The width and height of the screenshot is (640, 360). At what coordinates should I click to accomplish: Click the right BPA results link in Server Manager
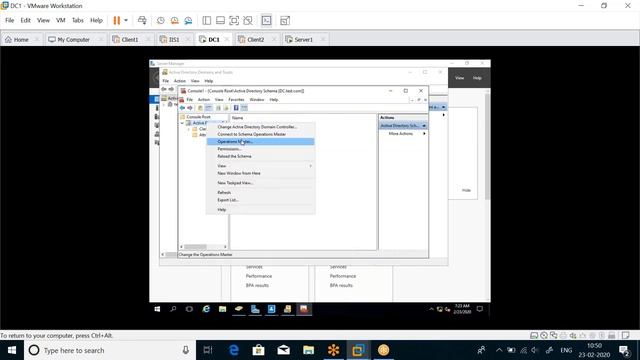341,286
